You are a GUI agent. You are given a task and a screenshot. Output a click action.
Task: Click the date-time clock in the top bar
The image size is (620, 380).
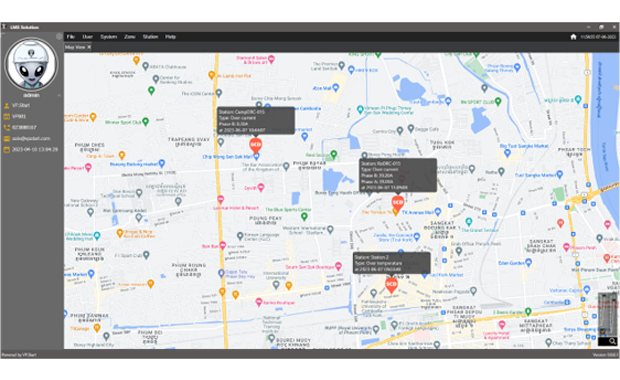click(598, 37)
